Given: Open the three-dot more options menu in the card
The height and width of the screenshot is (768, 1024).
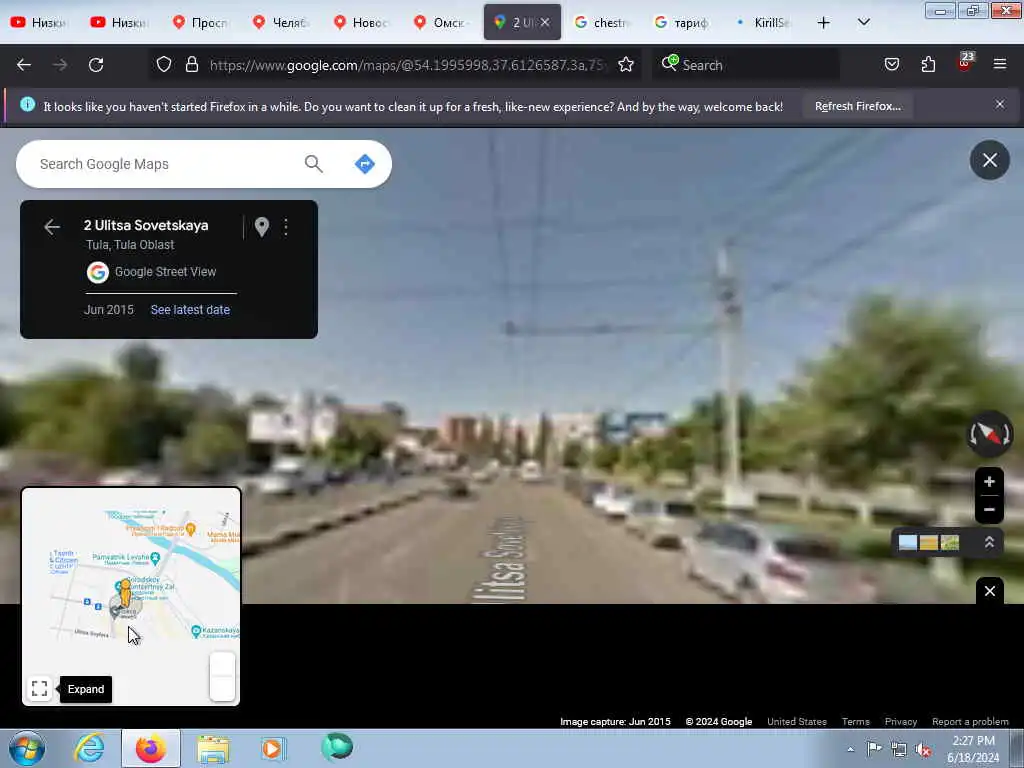Looking at the screenshot, I should (x=285, y=227).
